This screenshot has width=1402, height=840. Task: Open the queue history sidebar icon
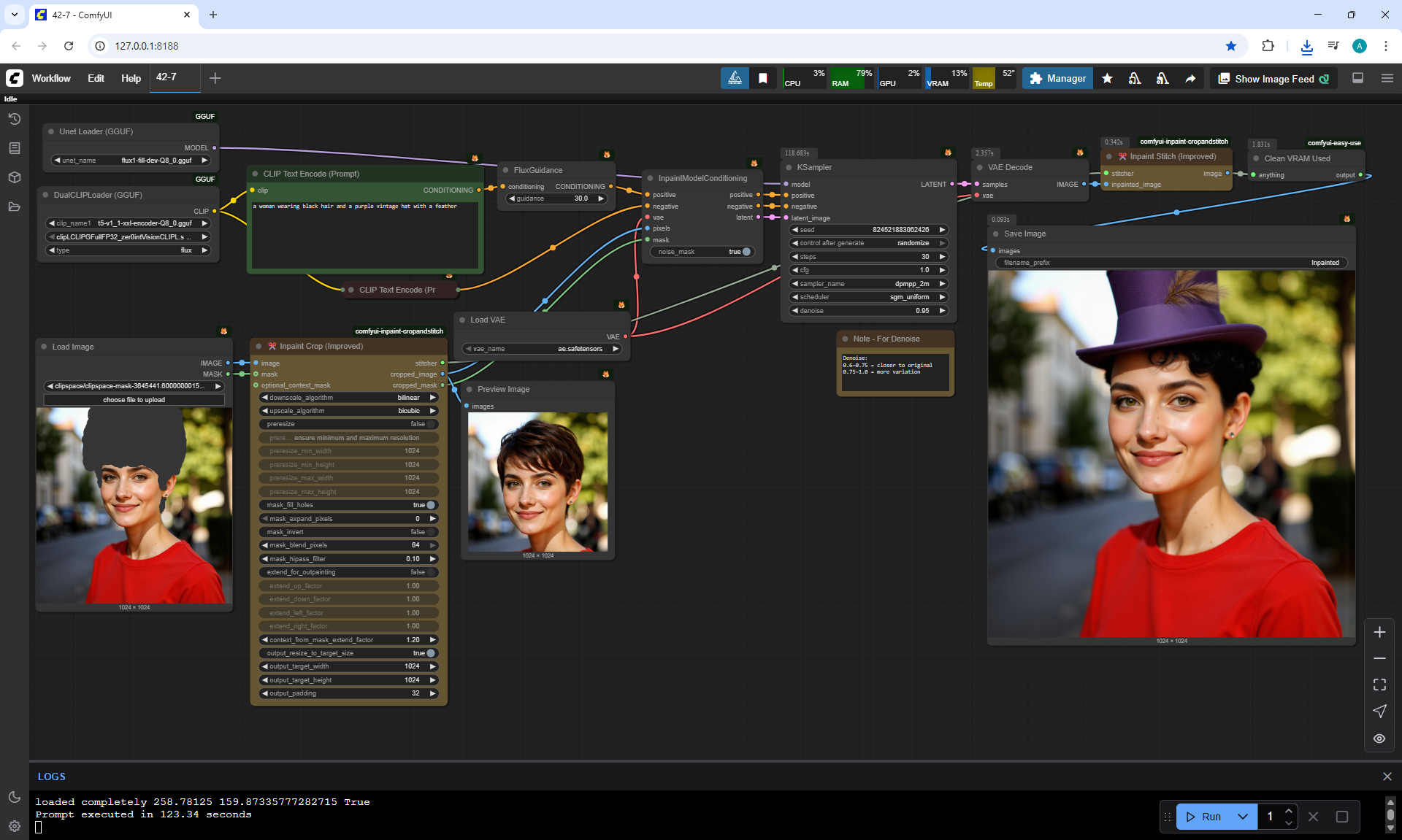pos(14,119)
